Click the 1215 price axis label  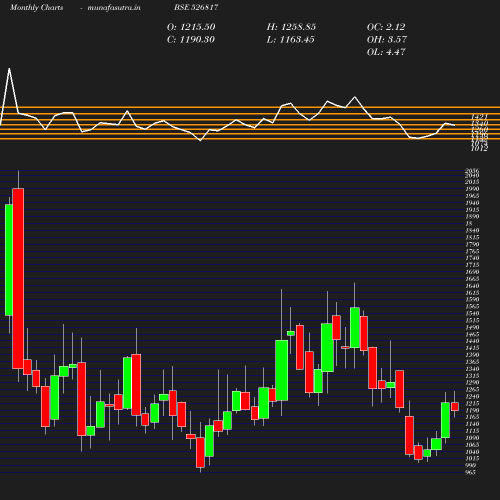coord(472,403)
